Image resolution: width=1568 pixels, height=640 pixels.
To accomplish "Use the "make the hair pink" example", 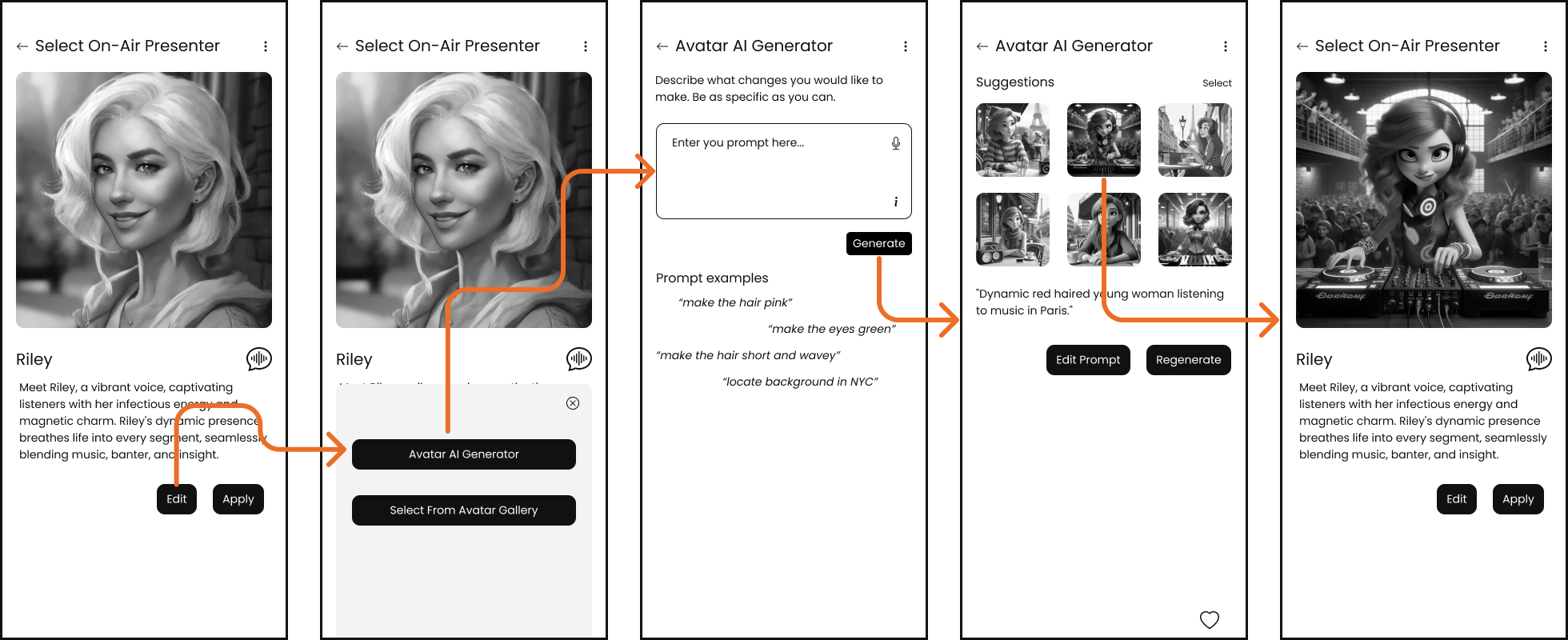I will (x=735, y=302).
